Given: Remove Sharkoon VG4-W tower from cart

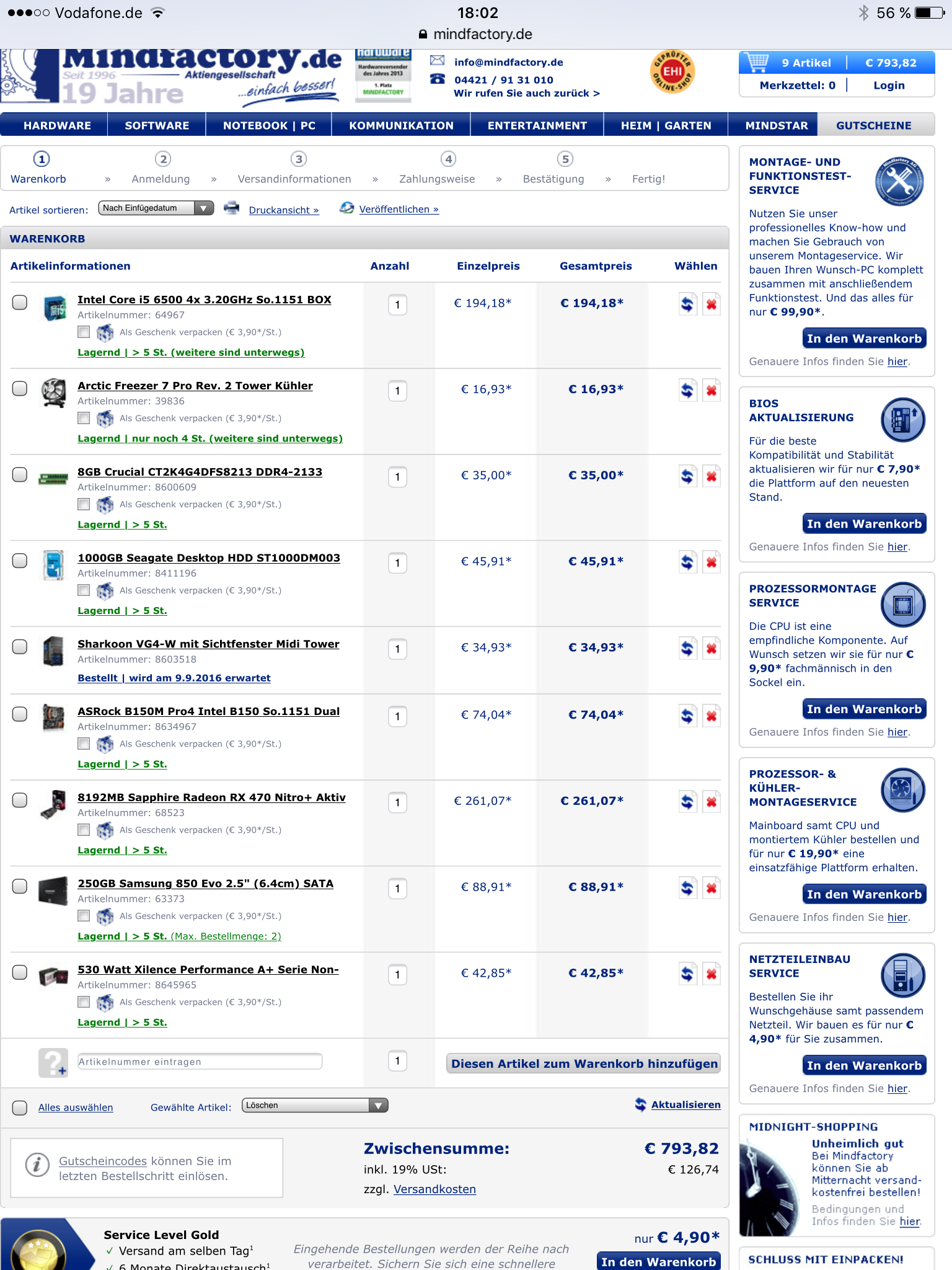Looking at the screenshot, I should [x=711, y=649].
